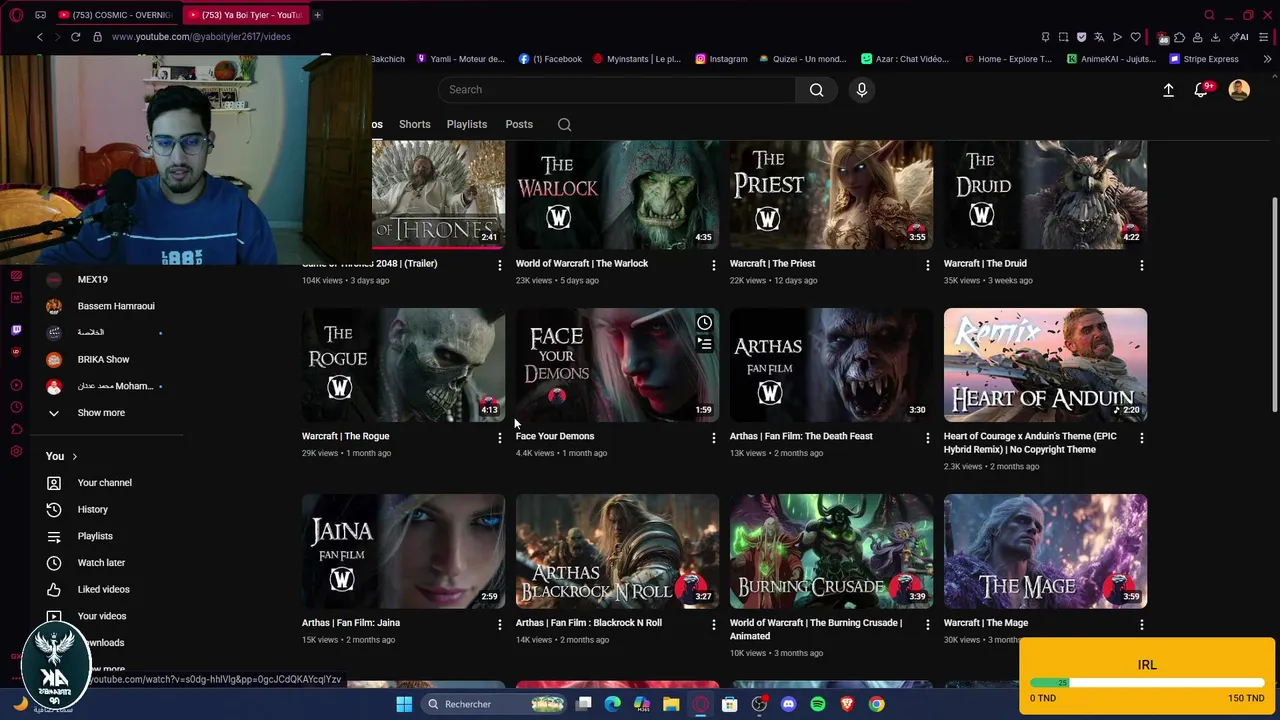Open YouTube notifications bell
This screenshot has height=720, width=1280.
1202,90
